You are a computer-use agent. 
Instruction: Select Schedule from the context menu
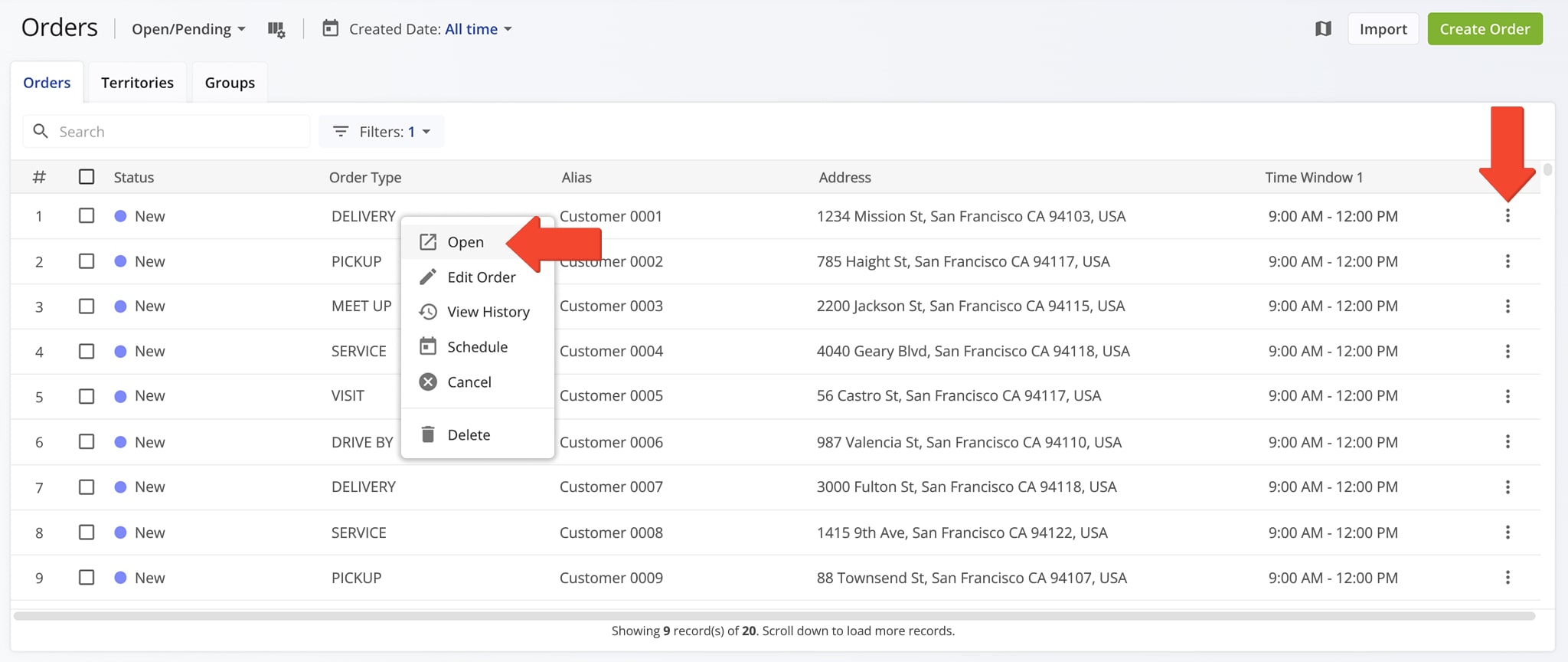[477, 346]
